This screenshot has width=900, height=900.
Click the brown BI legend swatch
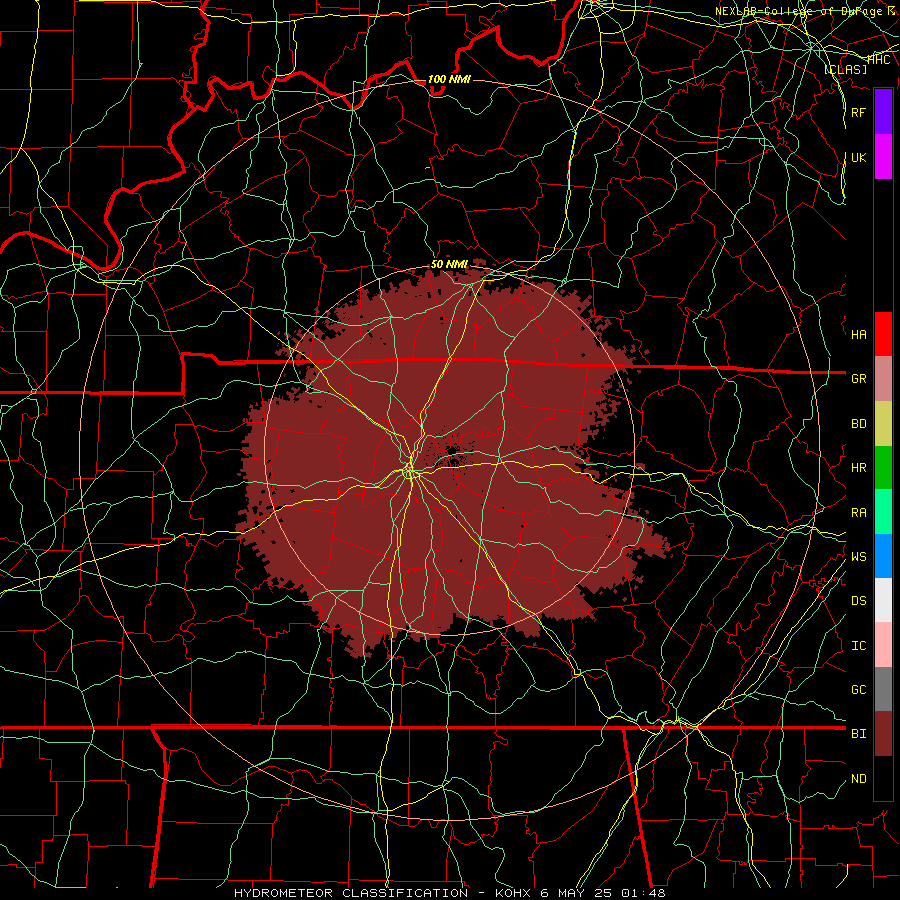883,734
